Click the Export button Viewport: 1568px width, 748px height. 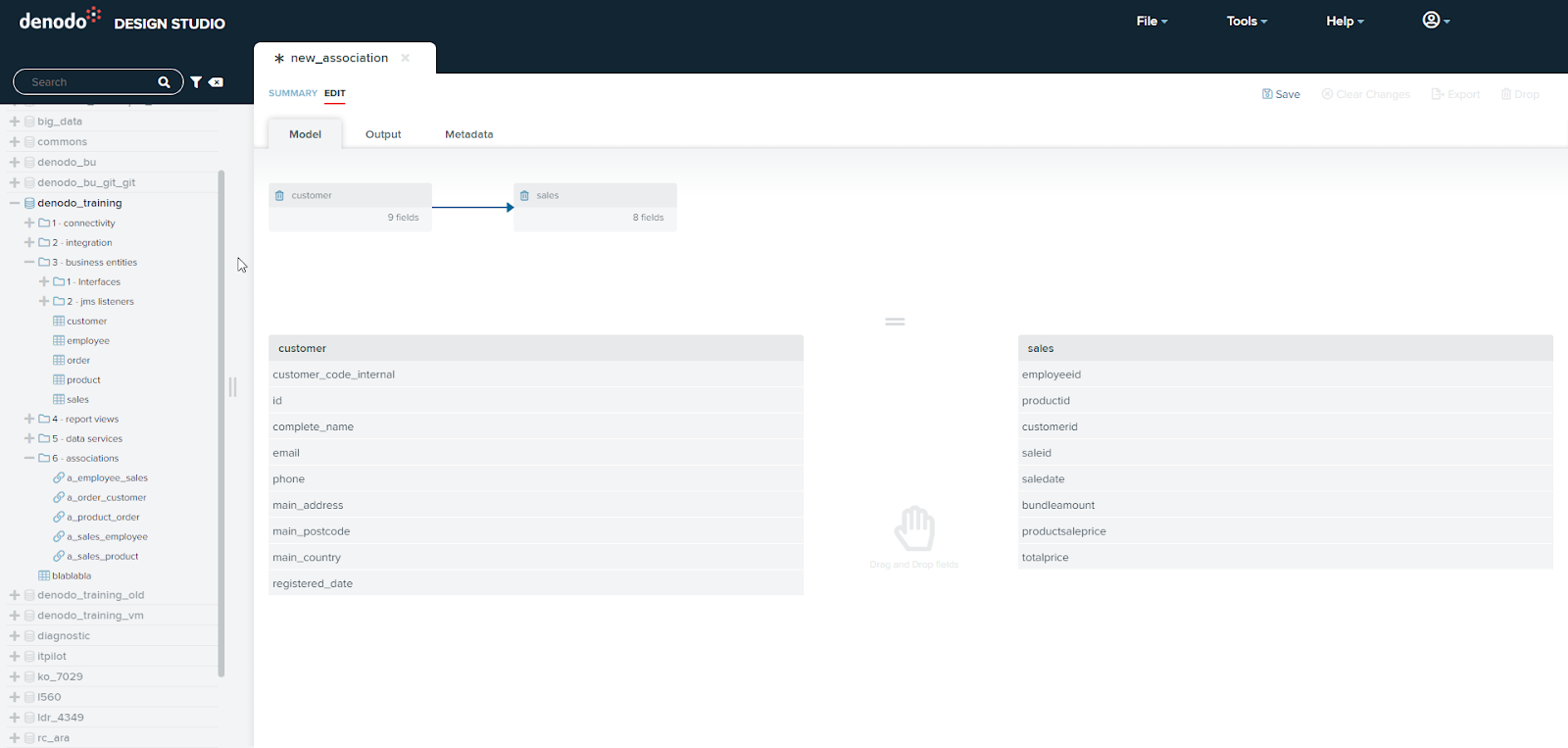click(1455, 94)
